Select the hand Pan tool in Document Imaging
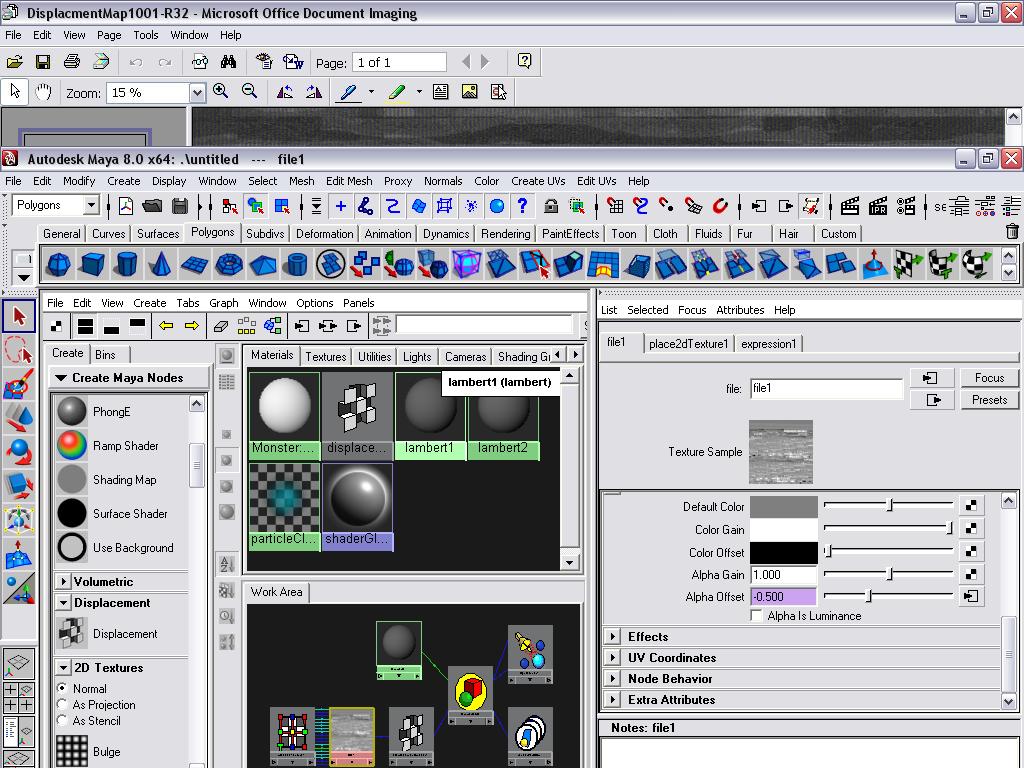The height and width of the screenshot is (768, 1024). (43, 92)
